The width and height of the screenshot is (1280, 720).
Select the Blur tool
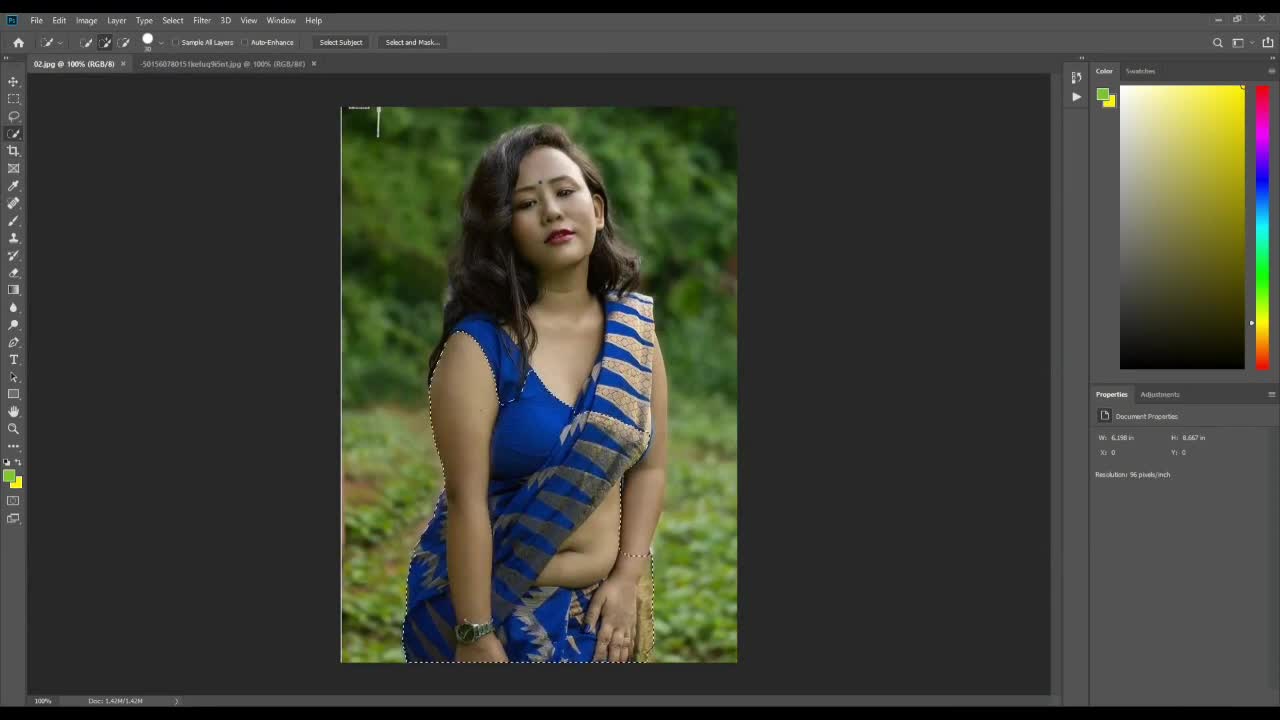click(13, 307)
